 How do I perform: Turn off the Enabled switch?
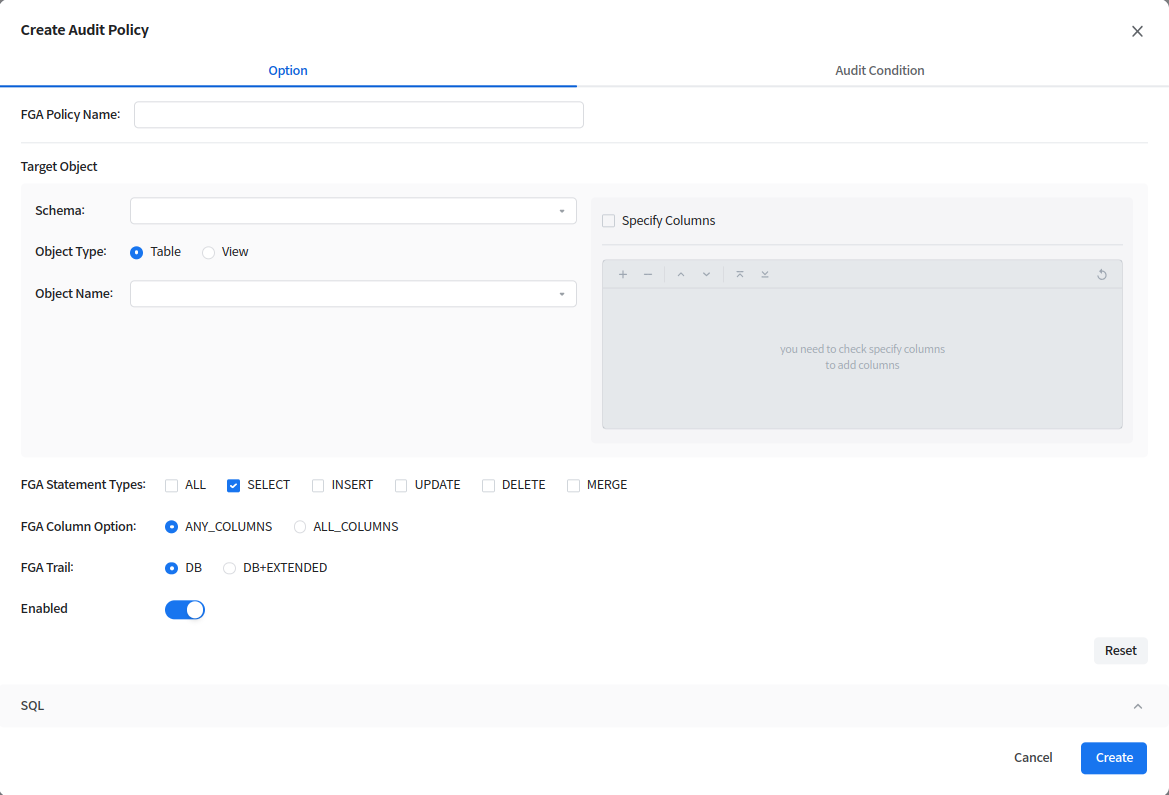[185, 609]
